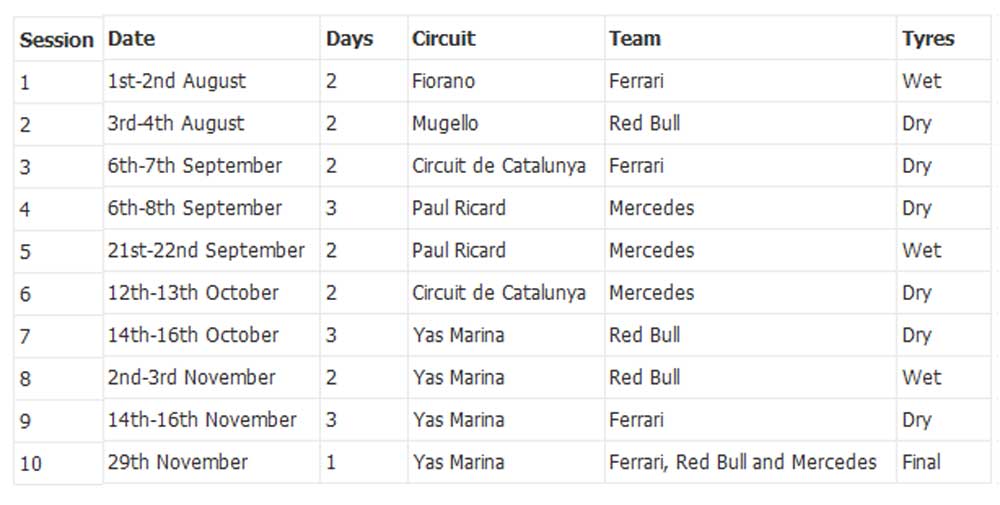
Task: Select the Fiorano circuit cell
Action: (x=443, y=81)
